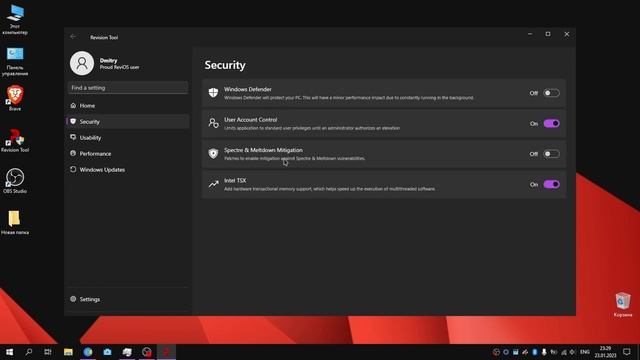Disable the User Account Control switch
This screenshot has width=640, height=360.
click(551, 123)
